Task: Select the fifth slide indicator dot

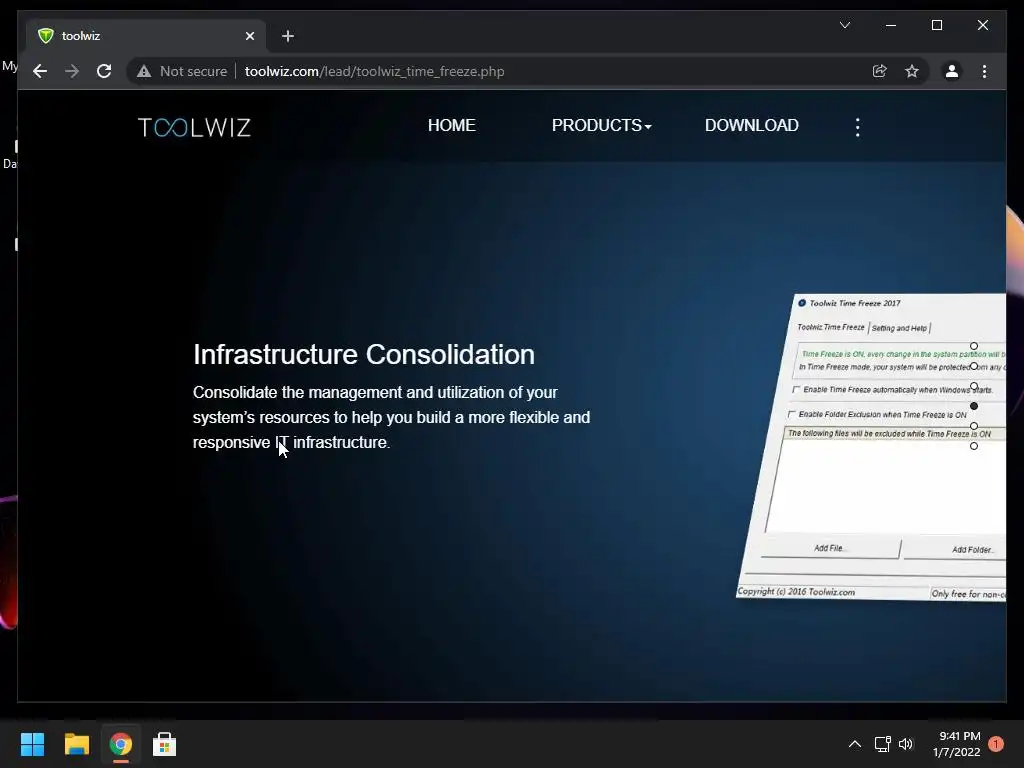Action: 974,426
